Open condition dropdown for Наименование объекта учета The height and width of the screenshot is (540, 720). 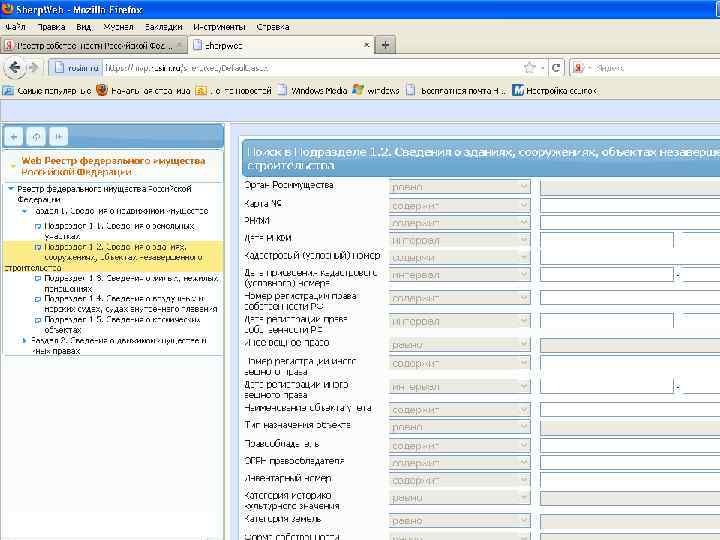click(x=460, y=410)
